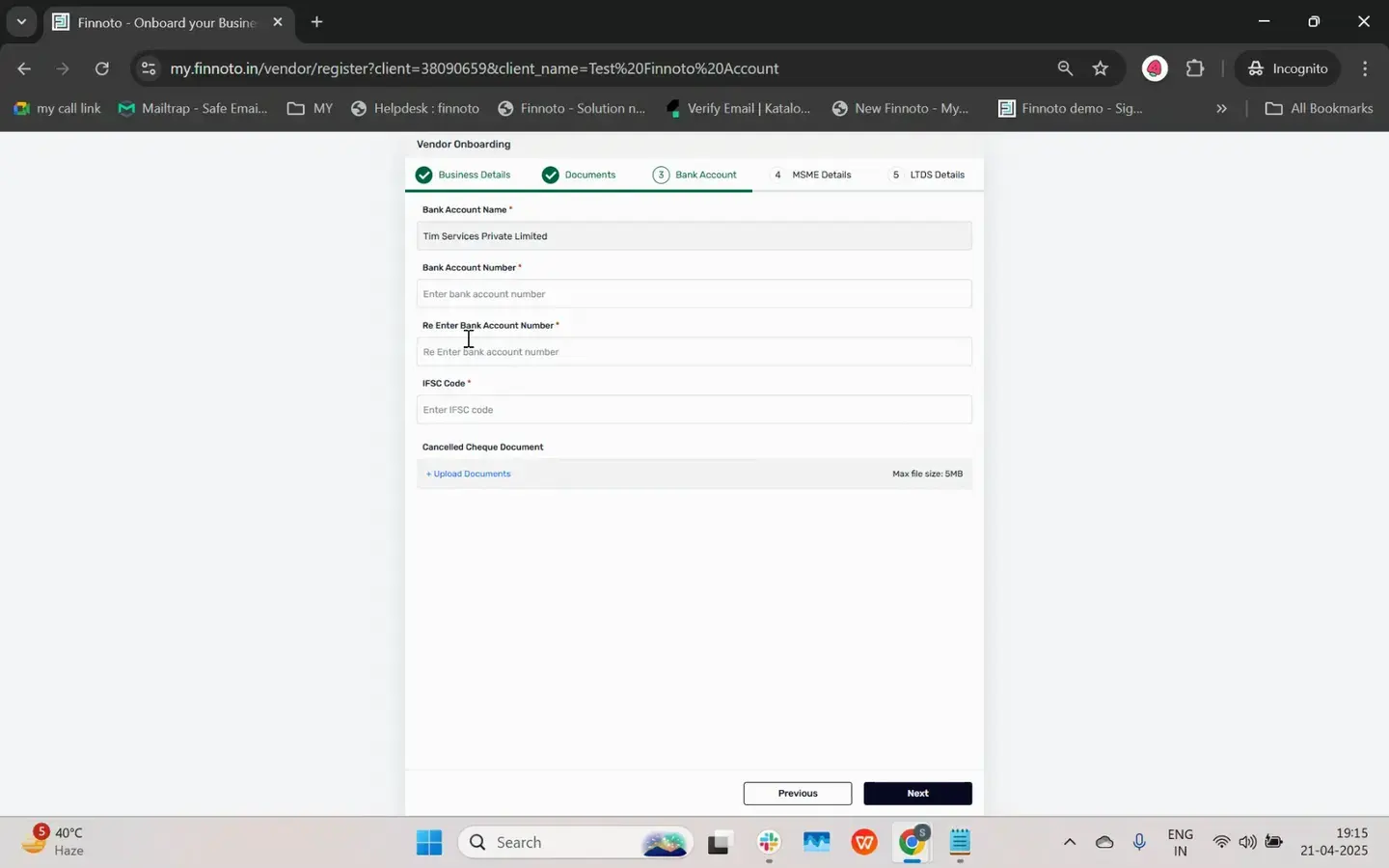Click the Next button
Screen dimensions: 1389x868
click(917, 793)
